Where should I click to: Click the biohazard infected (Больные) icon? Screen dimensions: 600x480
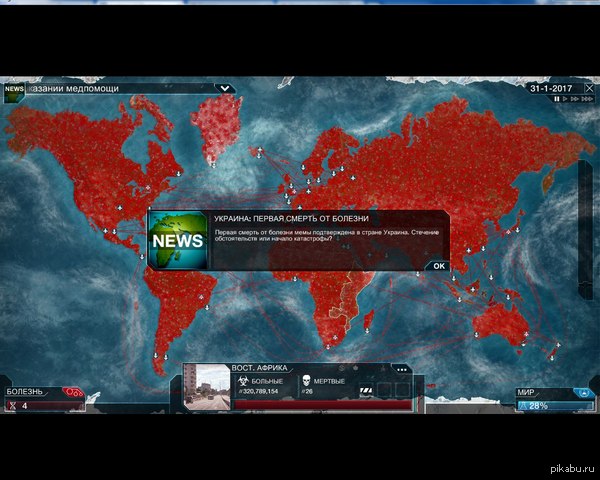[x=240, y=382]
